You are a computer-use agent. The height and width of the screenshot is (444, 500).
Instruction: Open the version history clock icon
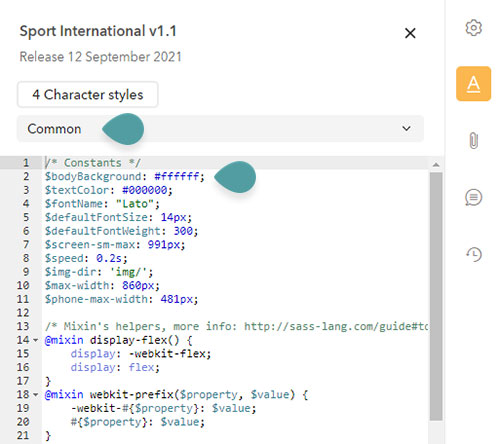coord(473,254)
